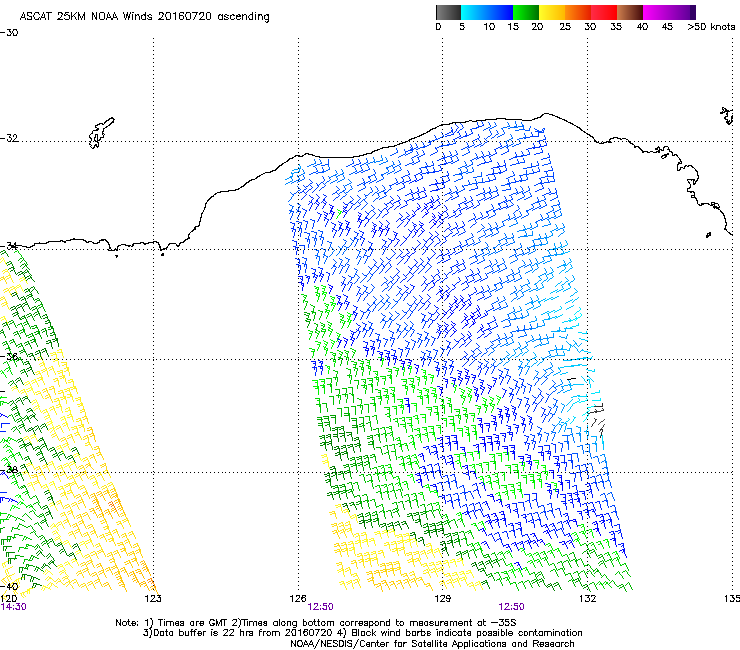Click the purple 14:30 swath time label
The image size is (740, 650).
pos(13,607)
